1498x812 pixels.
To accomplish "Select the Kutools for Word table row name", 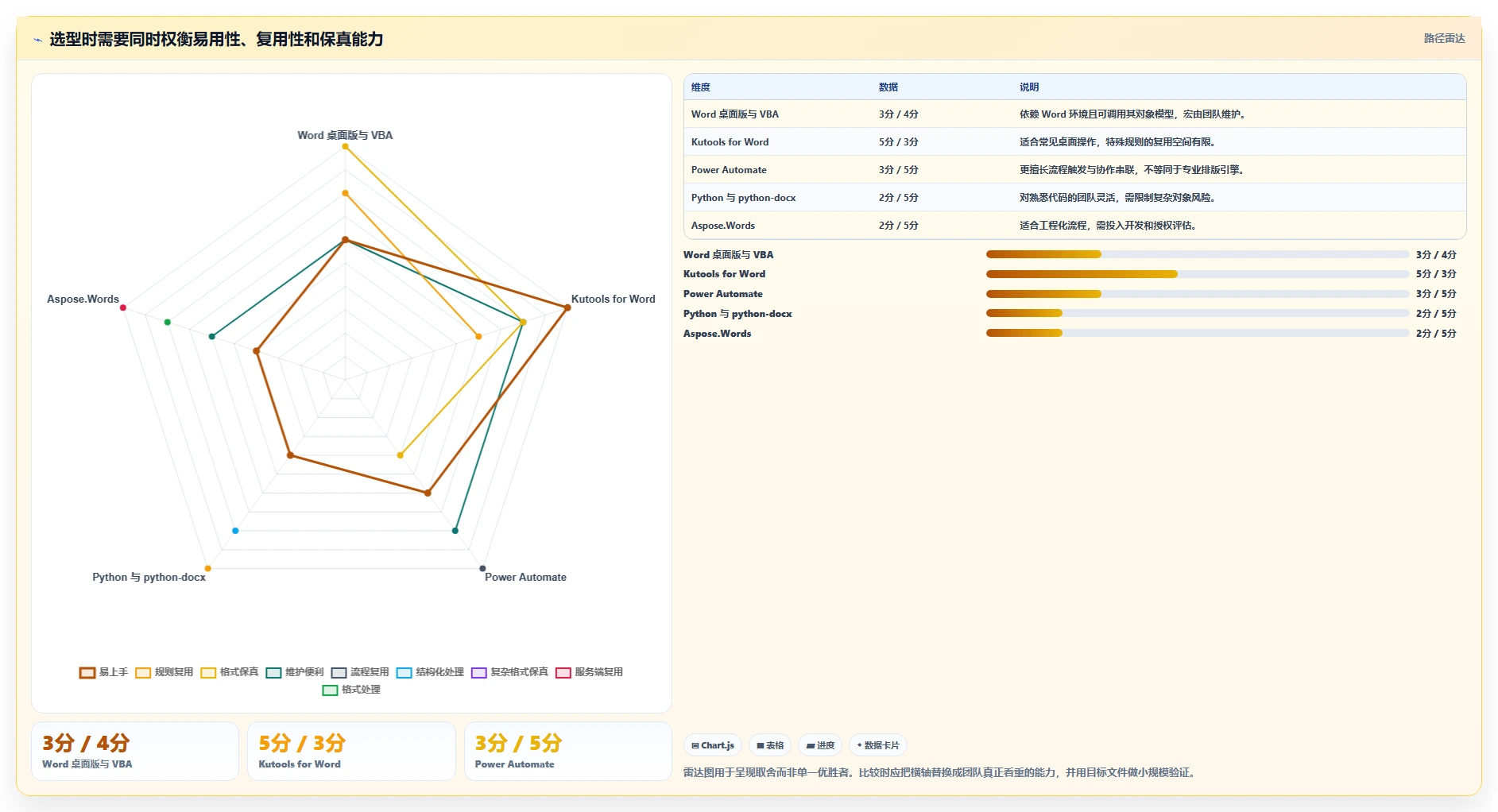I will pos(730,142).
